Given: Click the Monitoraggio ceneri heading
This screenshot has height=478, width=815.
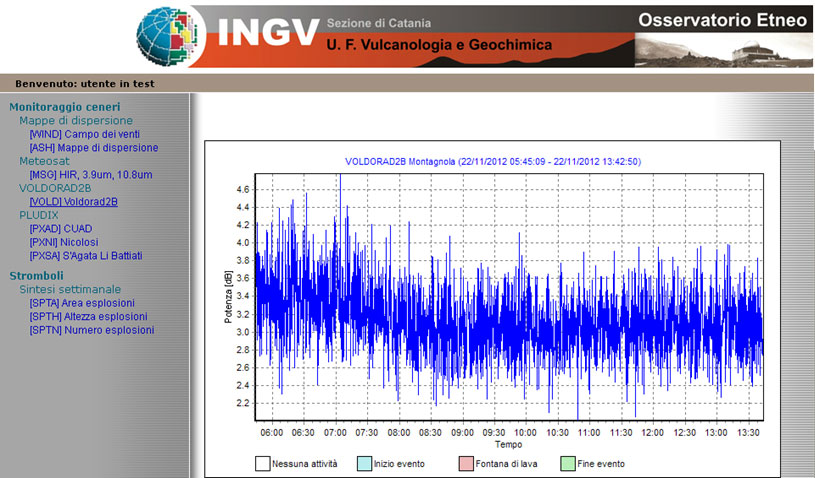Looking at the screenshot, I should pos(64,107).
